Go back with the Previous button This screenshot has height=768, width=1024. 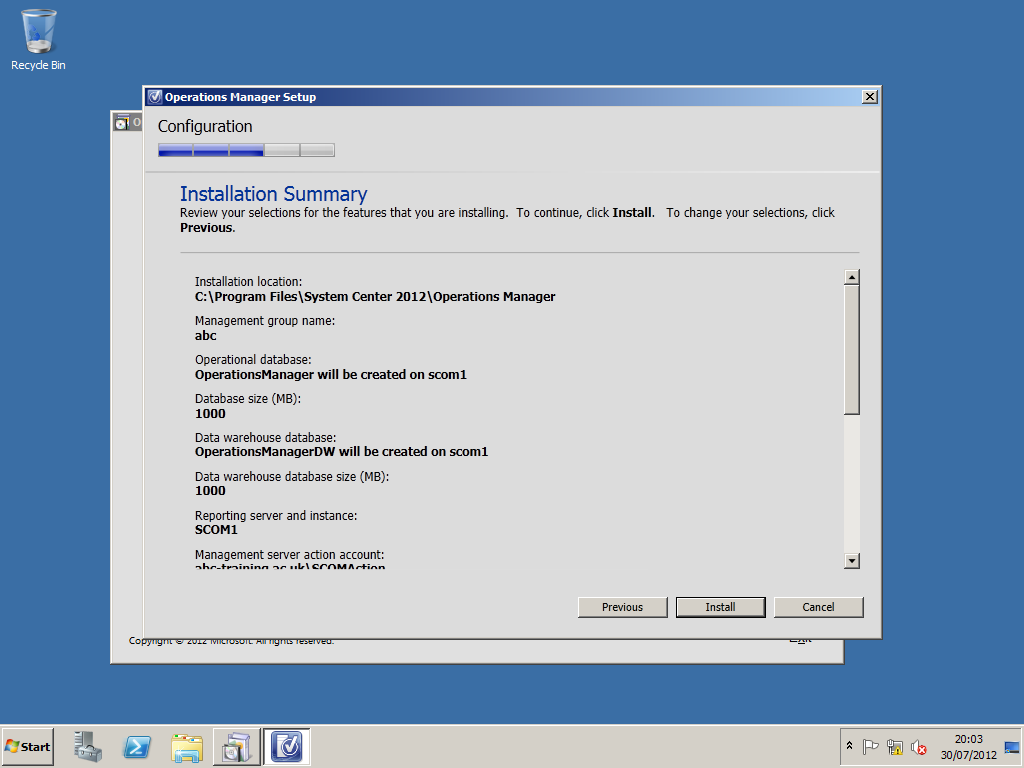[622, 607]
